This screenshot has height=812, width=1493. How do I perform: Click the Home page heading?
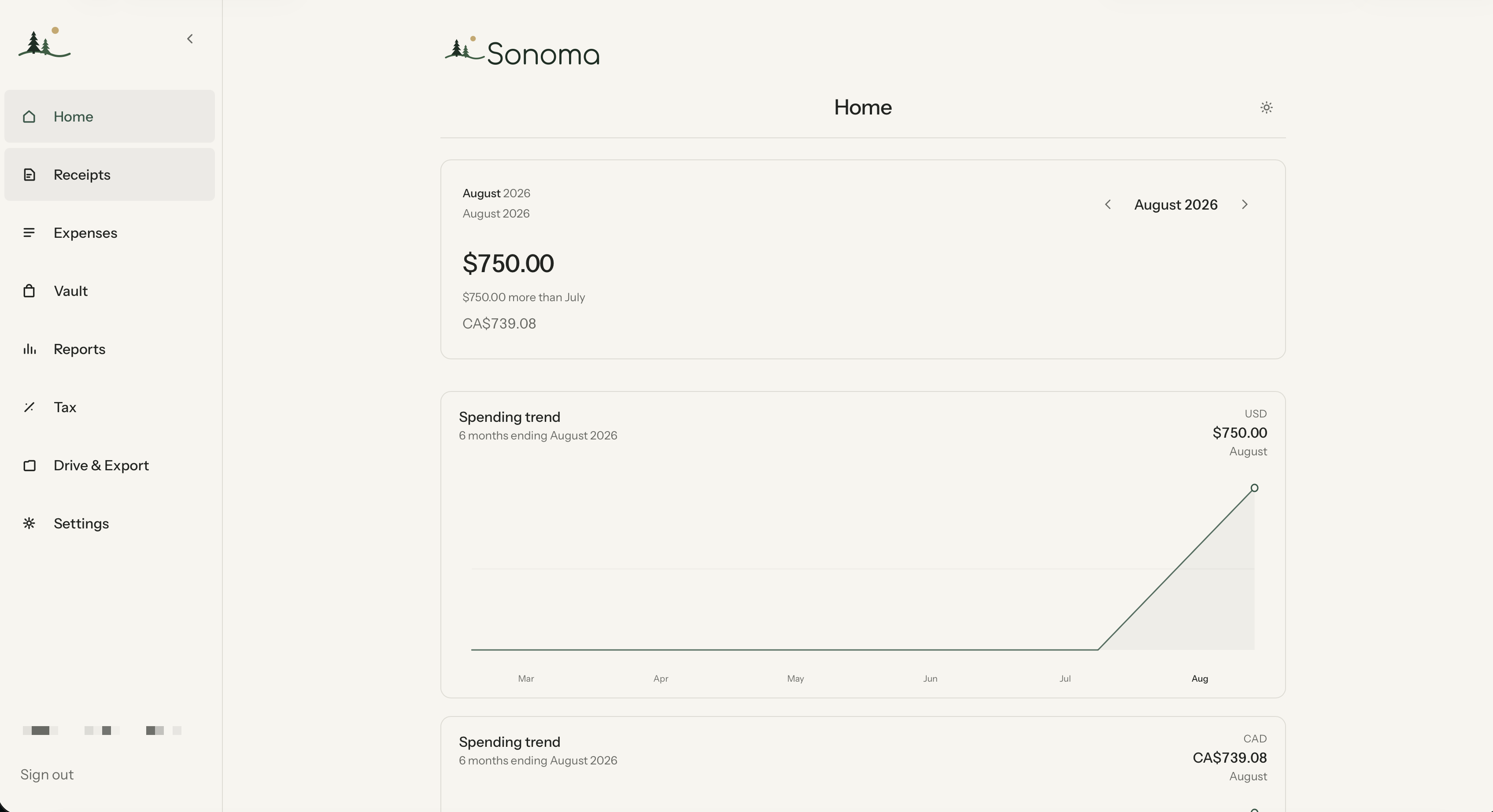click(x=862, y=107)
